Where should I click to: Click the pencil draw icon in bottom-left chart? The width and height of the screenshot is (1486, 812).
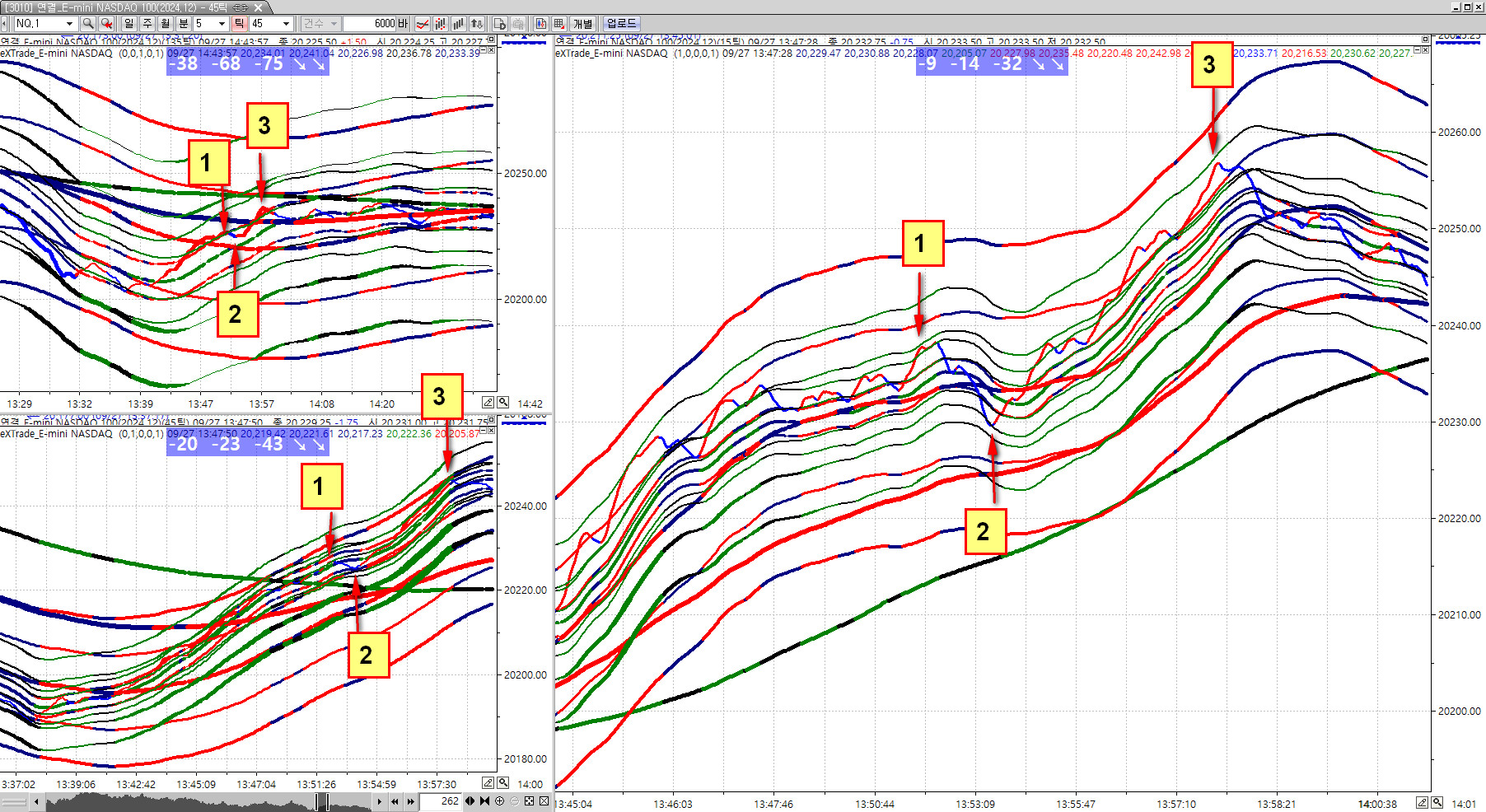488,783
